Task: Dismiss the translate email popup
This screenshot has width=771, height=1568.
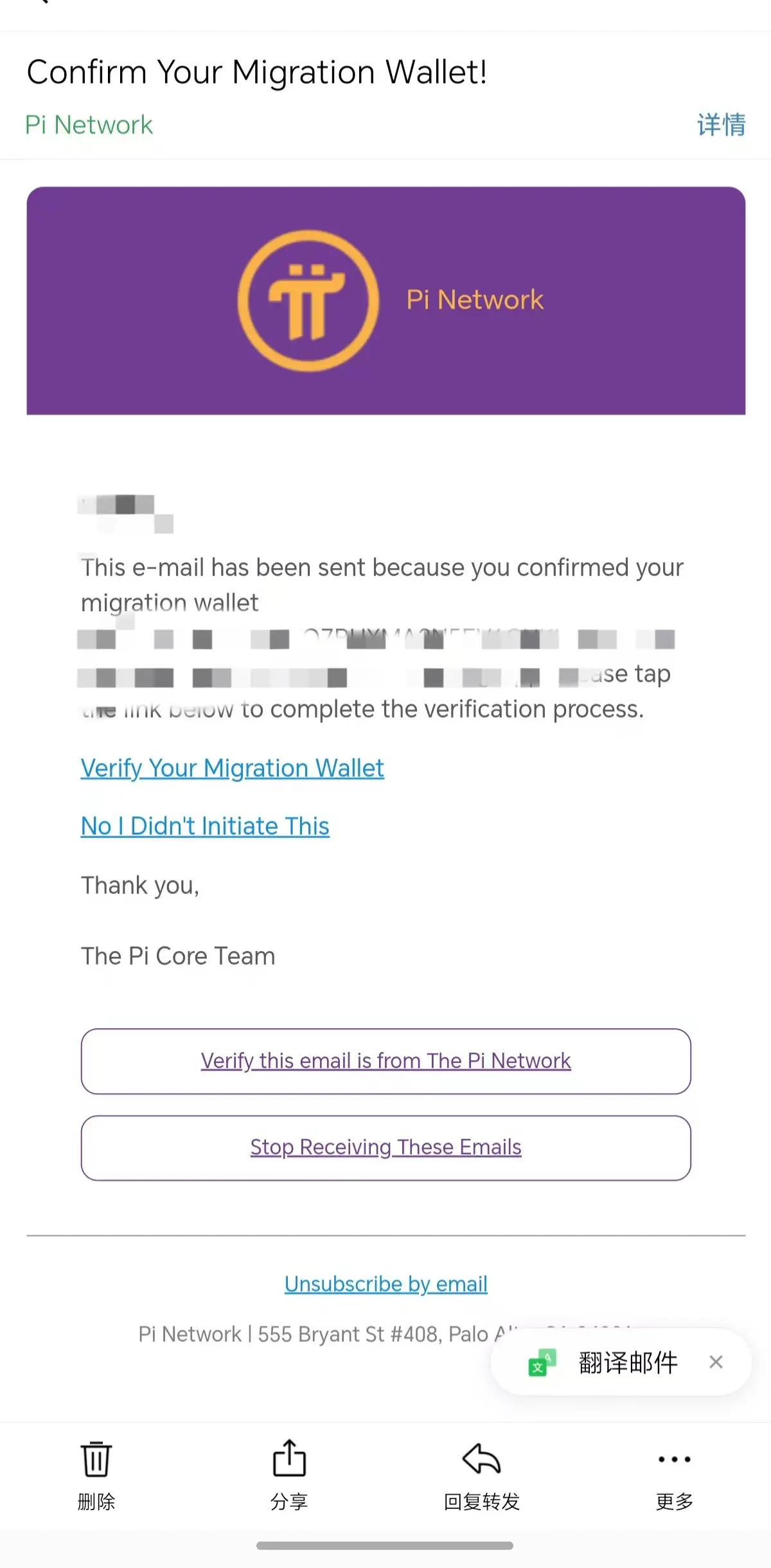Action: click(716, 1362)
